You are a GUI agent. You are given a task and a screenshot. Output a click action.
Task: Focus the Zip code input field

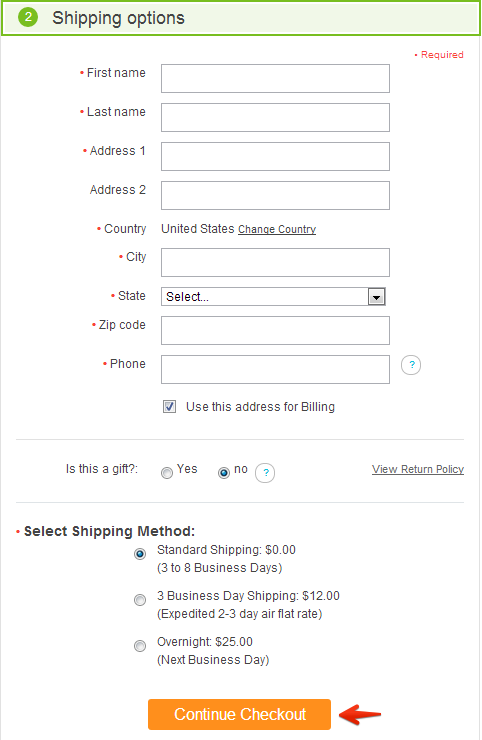[x=275, y=330]
